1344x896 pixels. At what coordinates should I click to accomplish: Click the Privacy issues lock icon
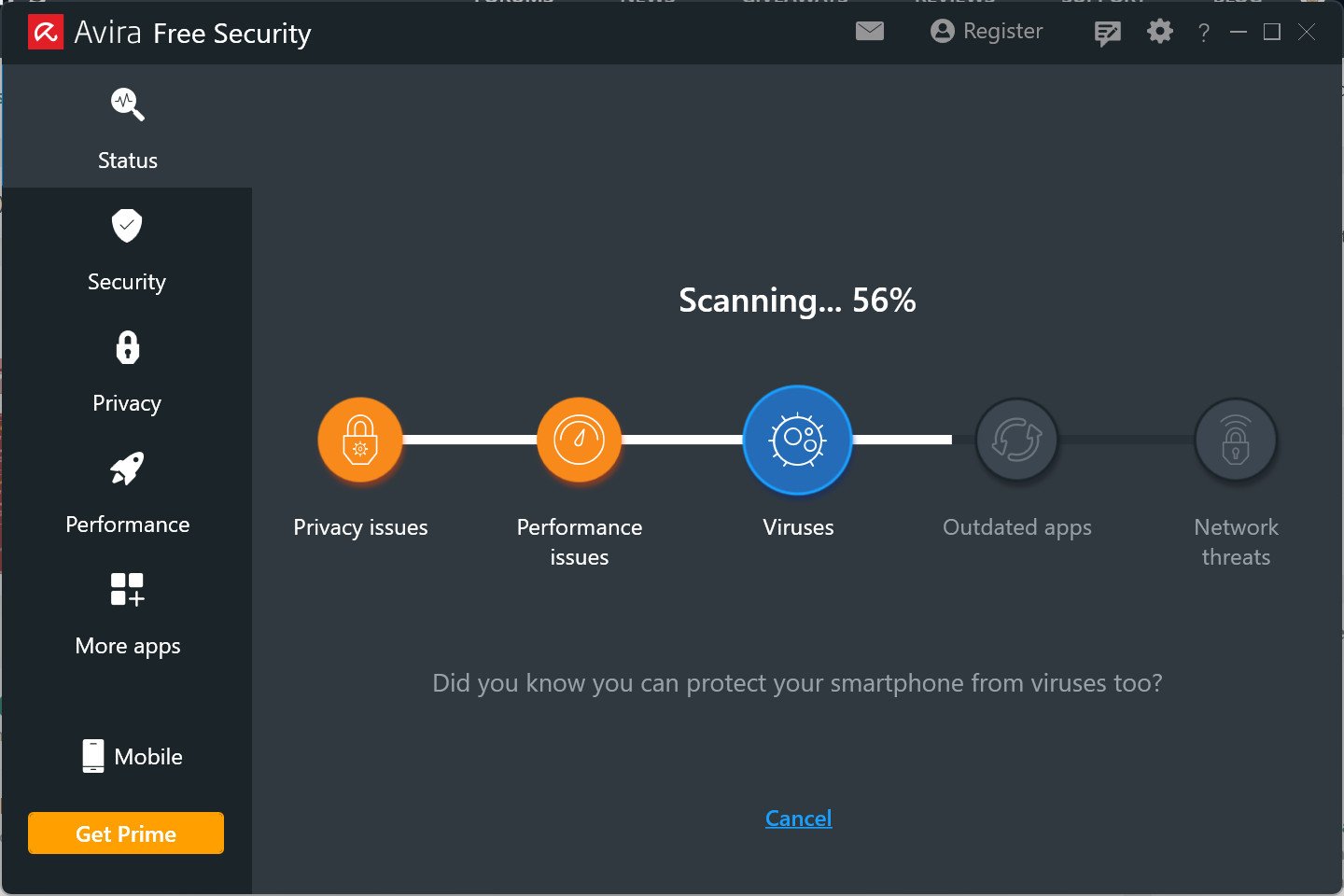[360, 440]
